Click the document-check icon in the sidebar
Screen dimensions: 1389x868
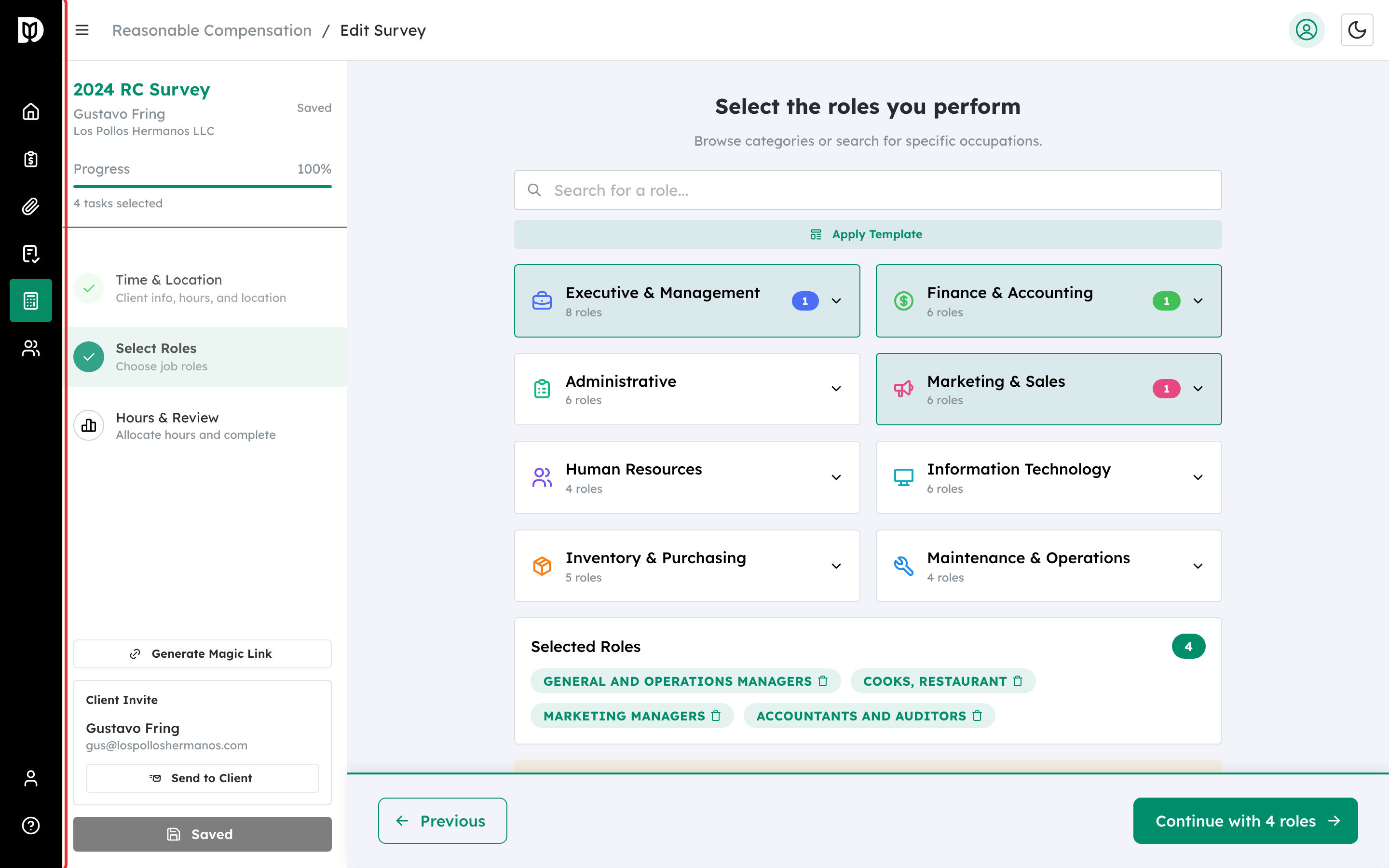point(30,254)
